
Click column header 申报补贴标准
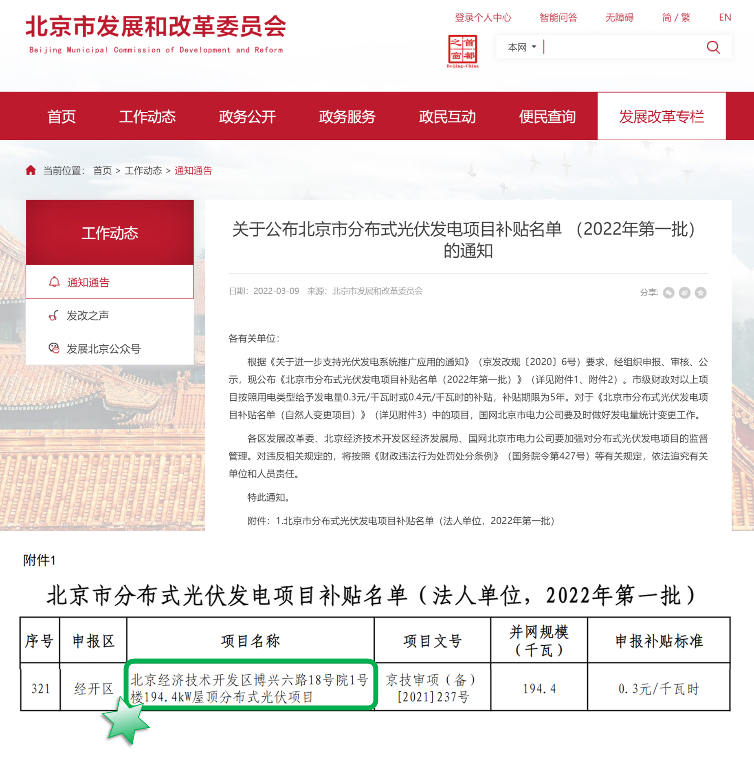click(659, 640)
